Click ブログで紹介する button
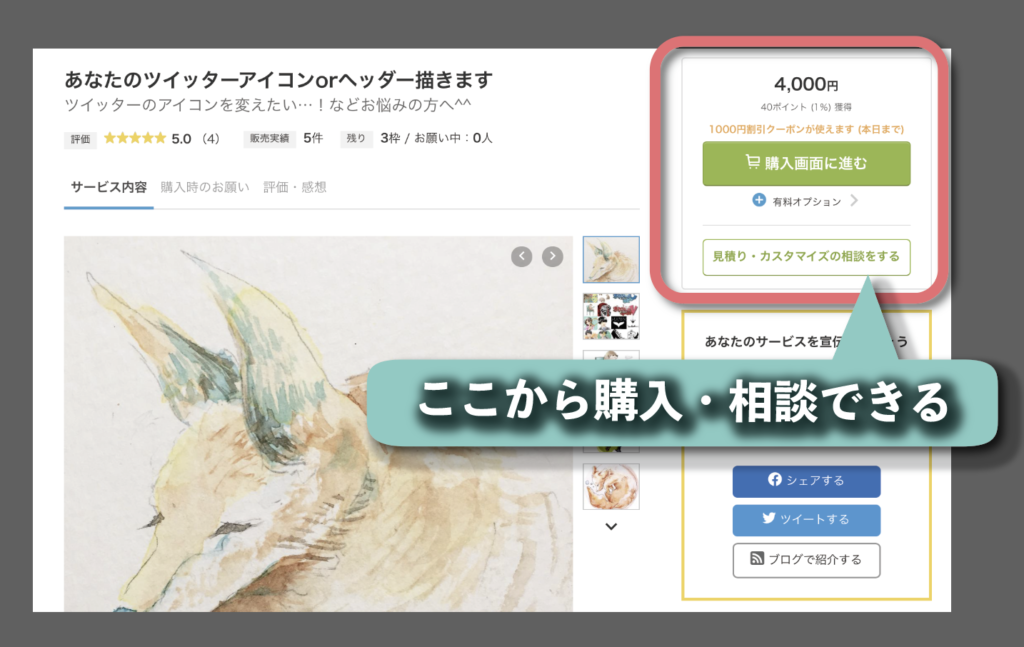1024x647 pixels. [x=807, y=560]
